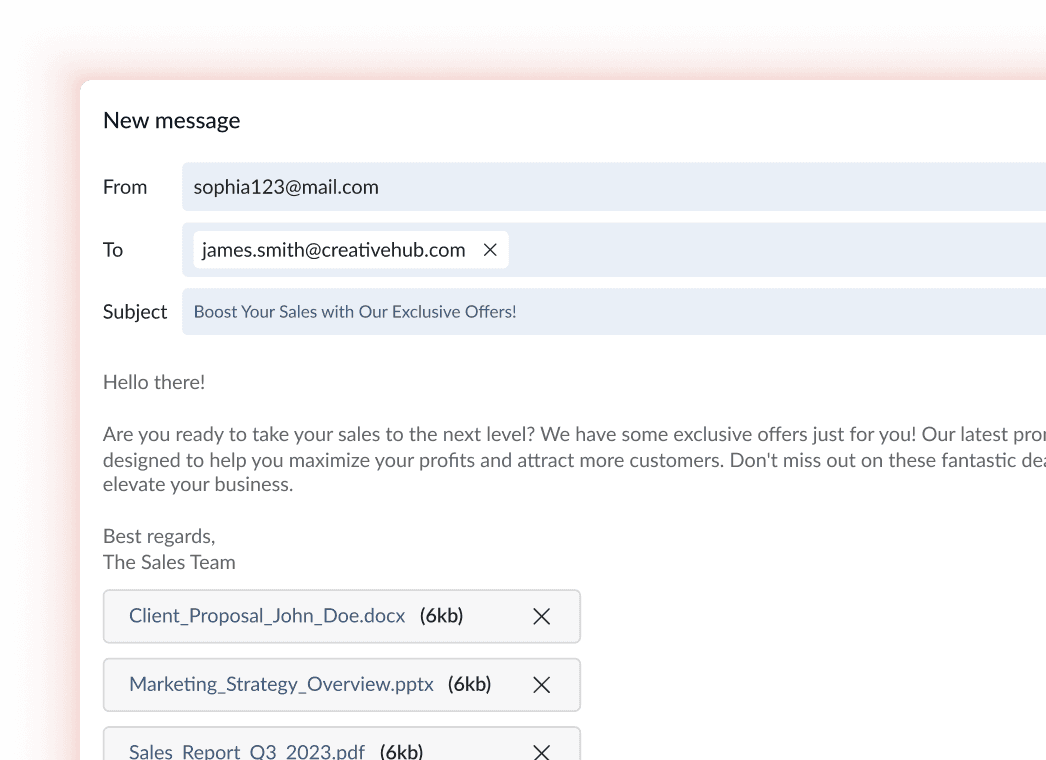The image size is (1046, 760).
Task: Open attachment Client_Proposal_John_Doe.docx
Action: (x=267, y=616)
